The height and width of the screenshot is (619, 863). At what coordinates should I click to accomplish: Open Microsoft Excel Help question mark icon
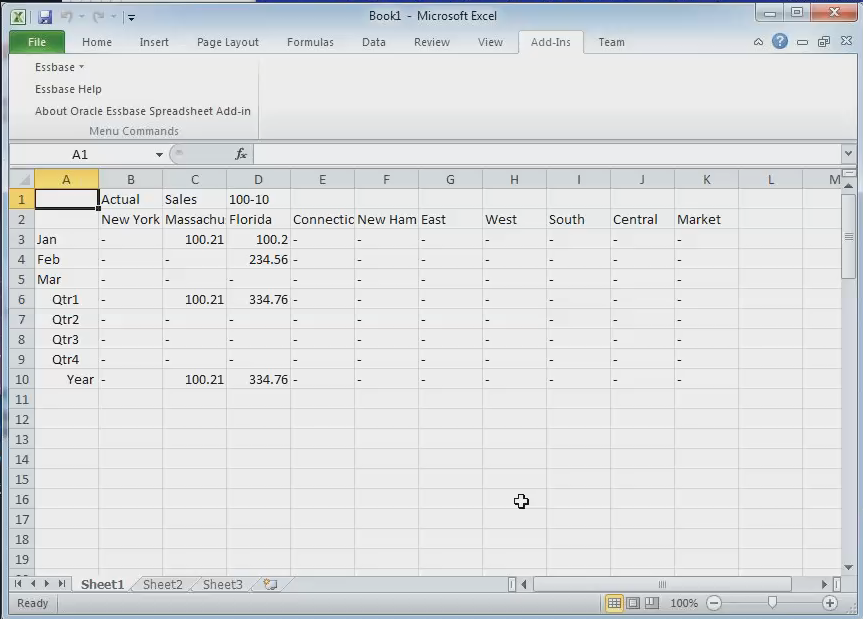780,41
